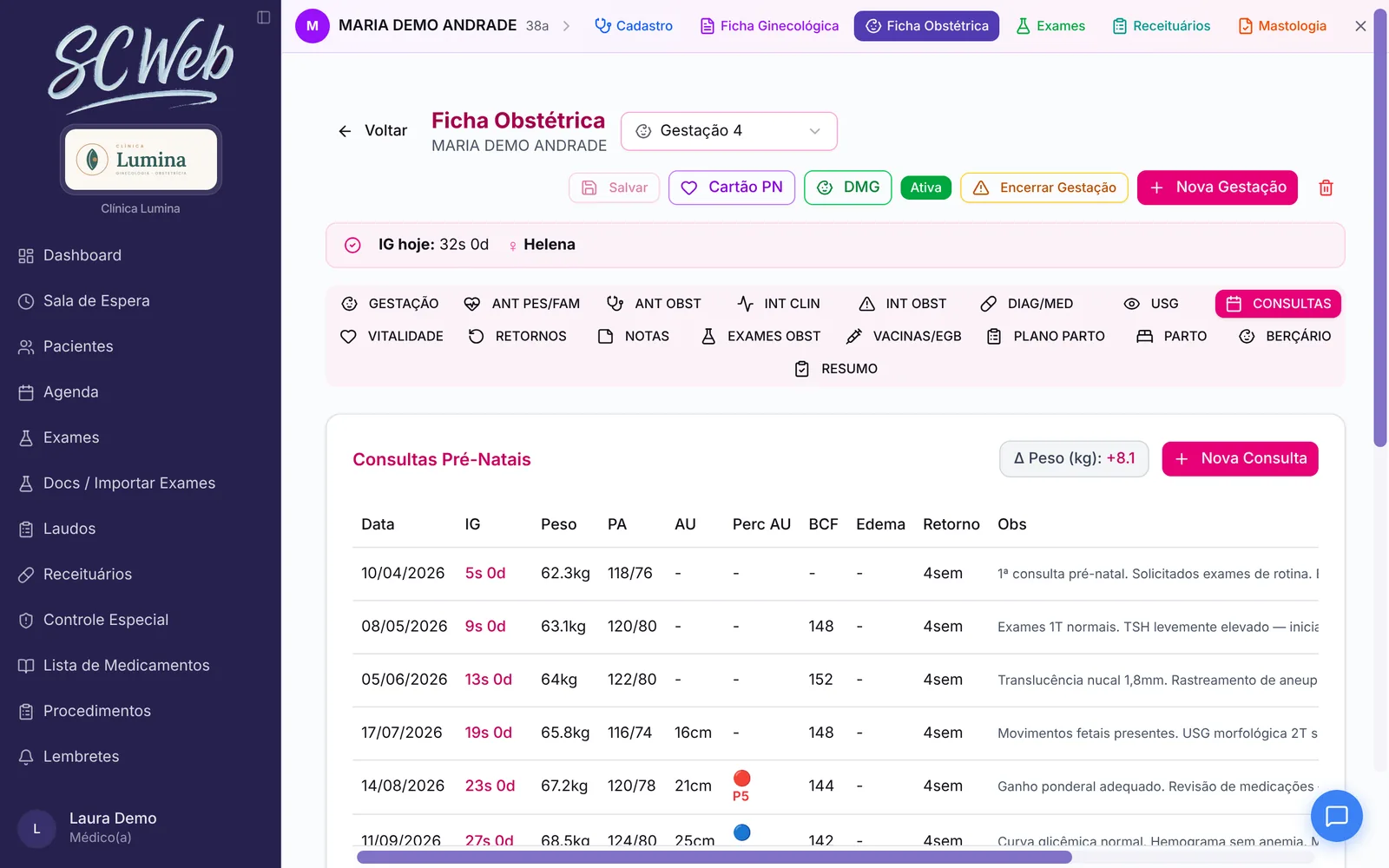
Task: Click Nova Gestação button
Action: point(1217,187)
